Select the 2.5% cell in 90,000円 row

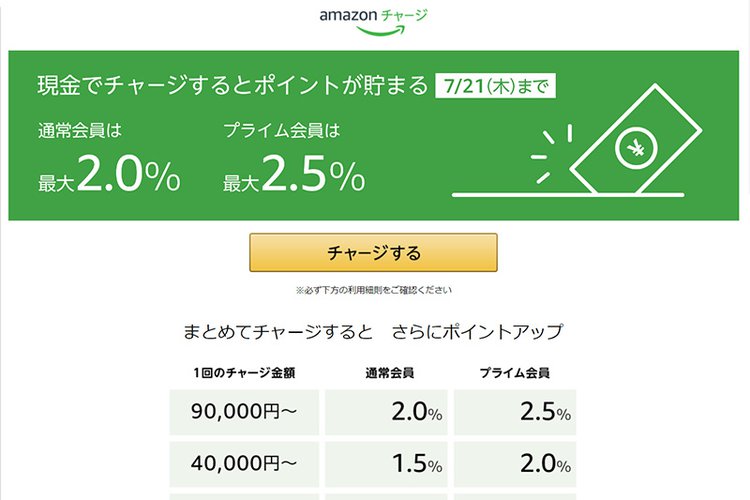[x=514, y=412]
